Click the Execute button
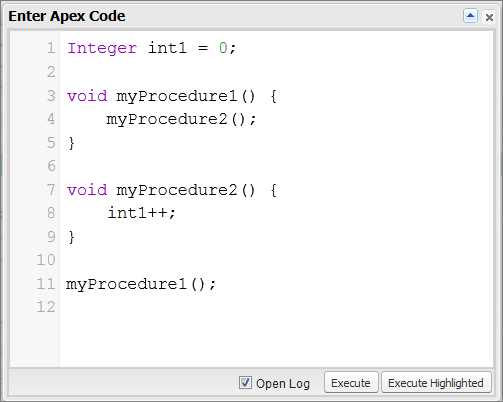Screen dimensions: 503x402 pyautogui.click(x=351, y=383)
